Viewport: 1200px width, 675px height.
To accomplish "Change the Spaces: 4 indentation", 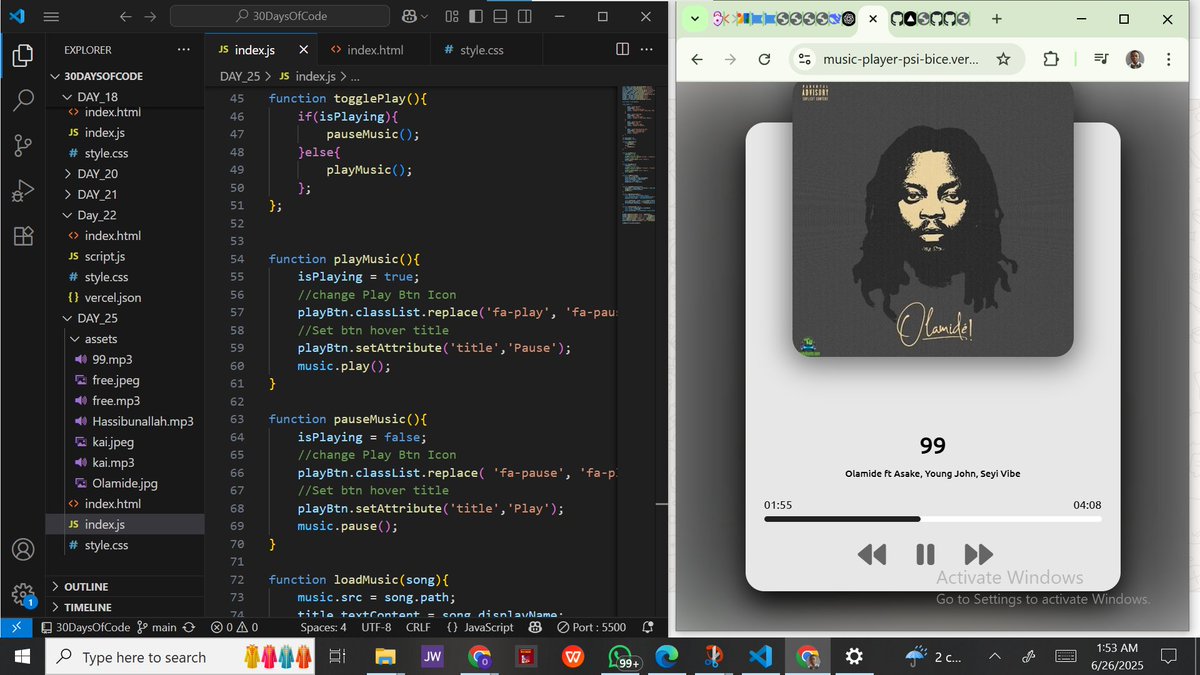I will click(x=323, y=627).
